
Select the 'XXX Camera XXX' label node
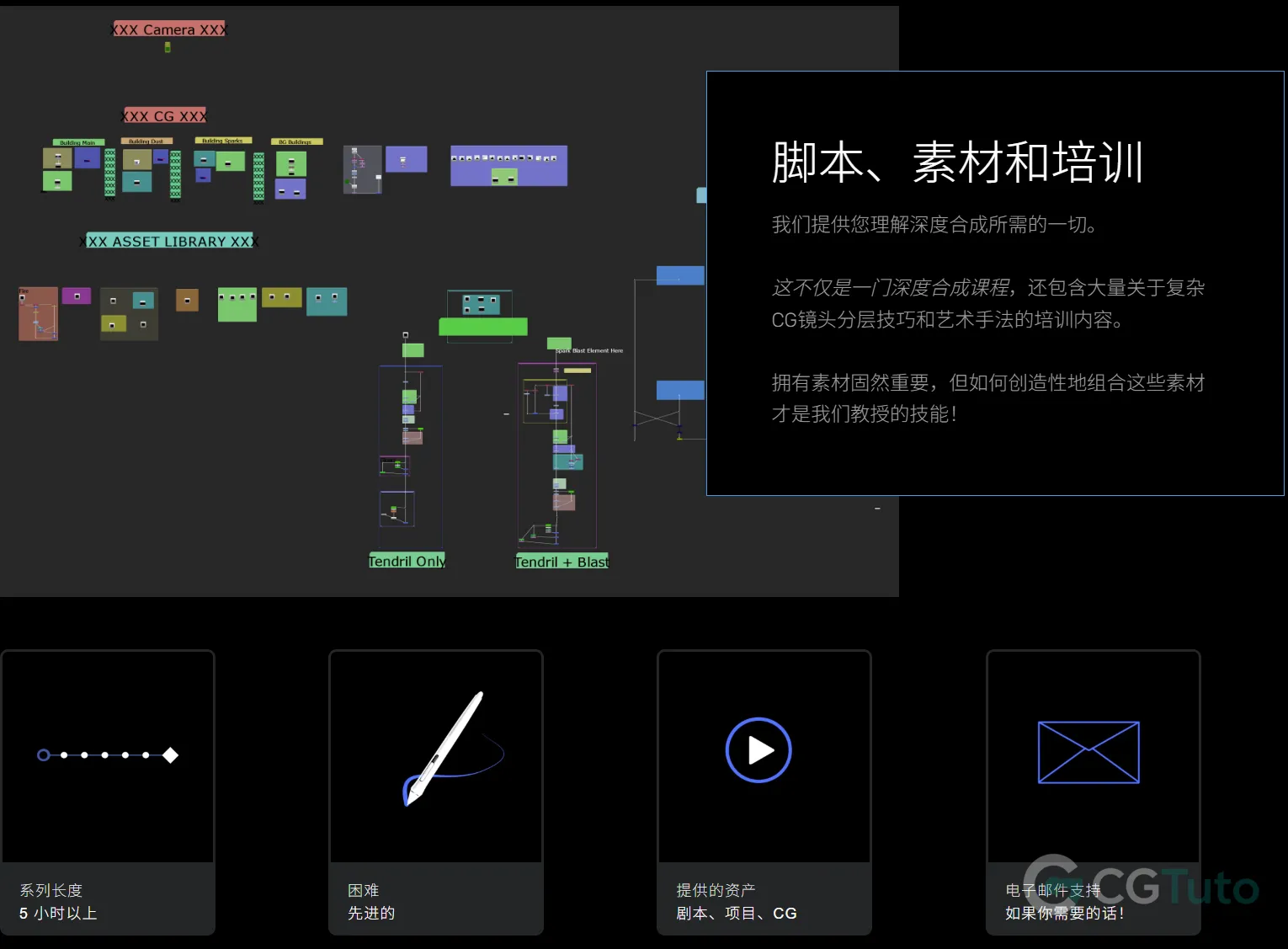point(169,29)
